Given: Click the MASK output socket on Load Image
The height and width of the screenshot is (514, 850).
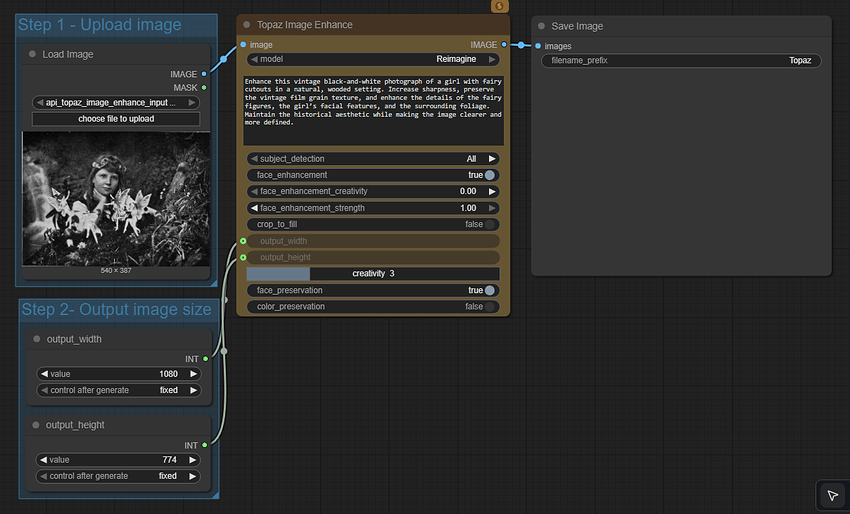Looking at the screenshot, I should tap(204, 87).
